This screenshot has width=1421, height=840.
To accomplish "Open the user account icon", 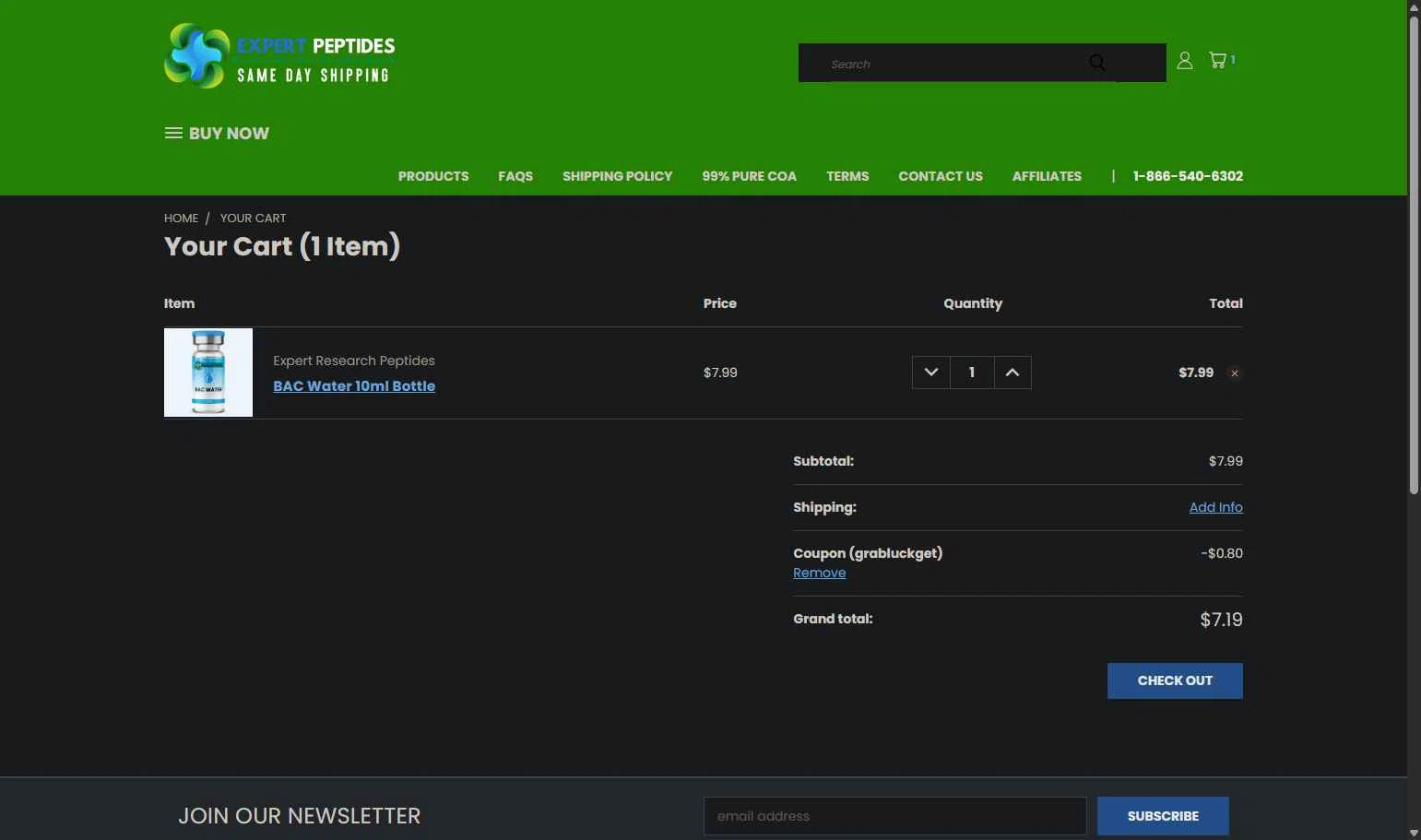I will tap(1185, 61).
